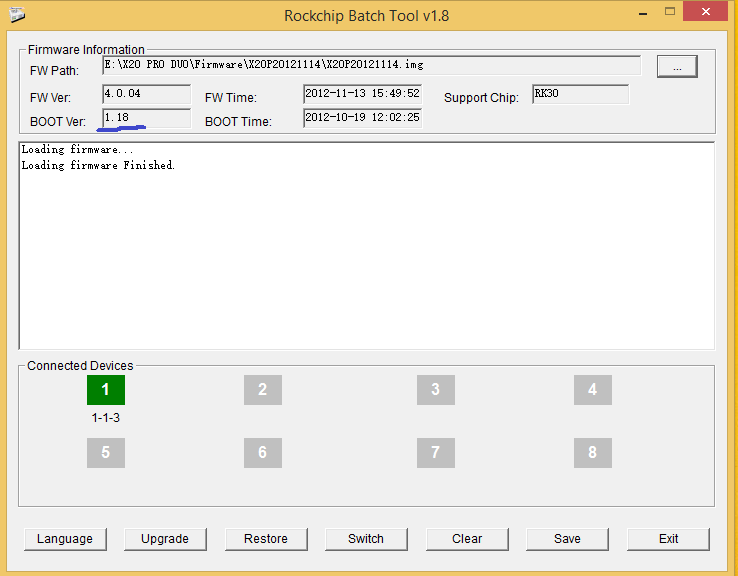Click the BOOT Ver field showing 1.18
The image size is (738, 576).
click(x=146, y=118)
